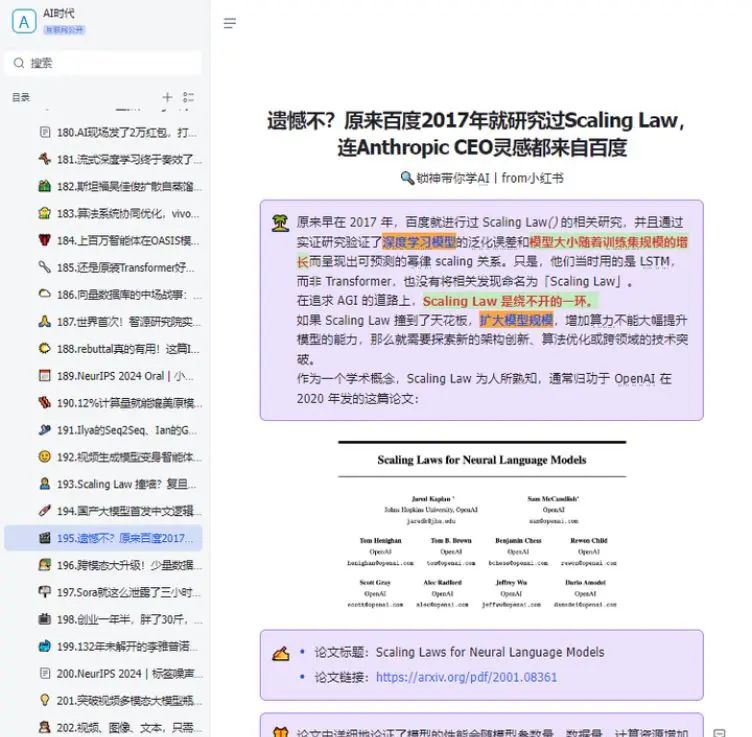
Task: Open document 189.NeurIPS 2024 Oral
Action: point(103,375)
